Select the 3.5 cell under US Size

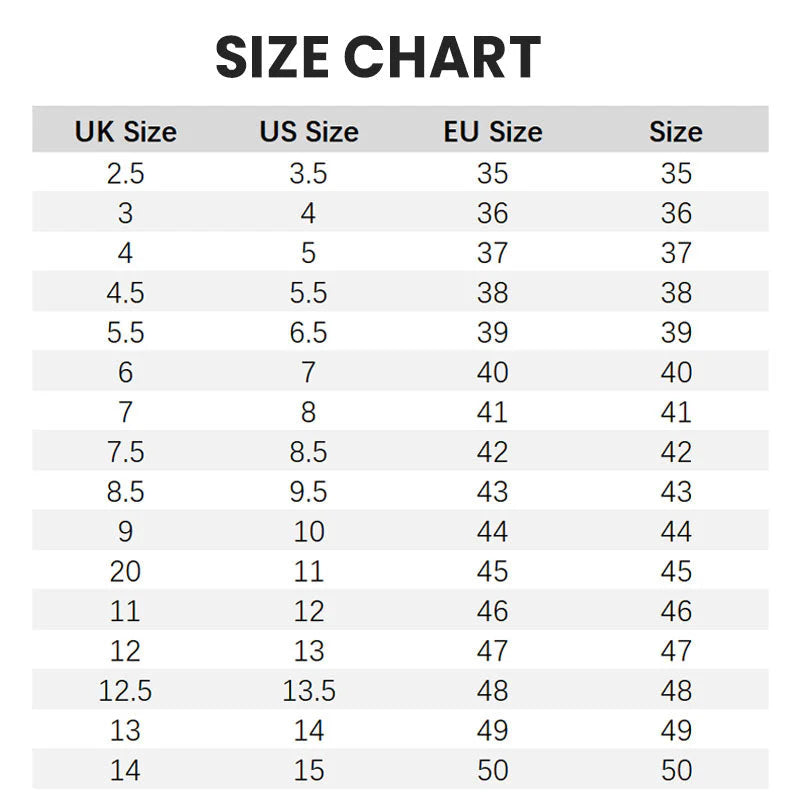pos(308,173)
